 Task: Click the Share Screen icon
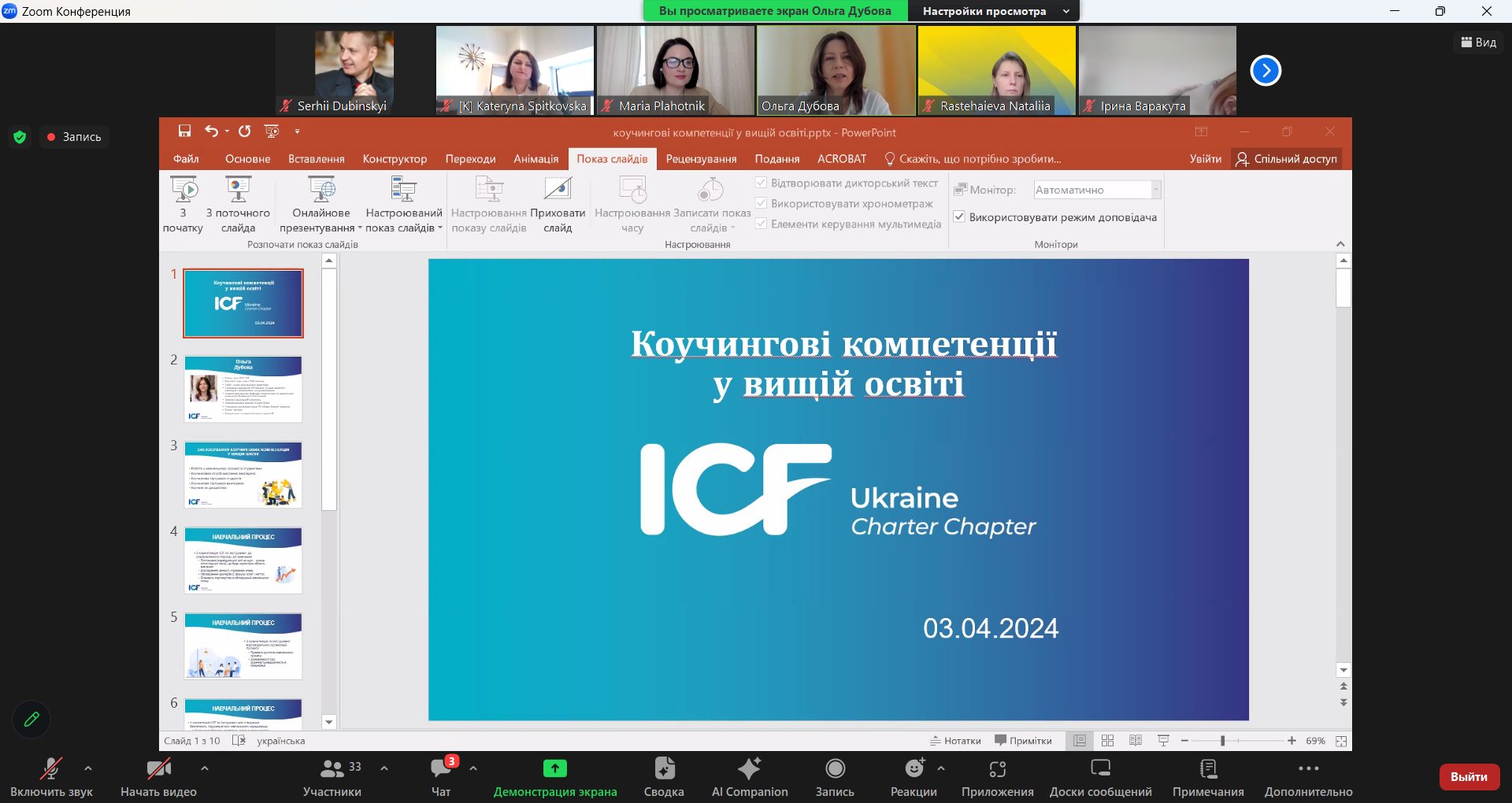(x=555, y=768)
